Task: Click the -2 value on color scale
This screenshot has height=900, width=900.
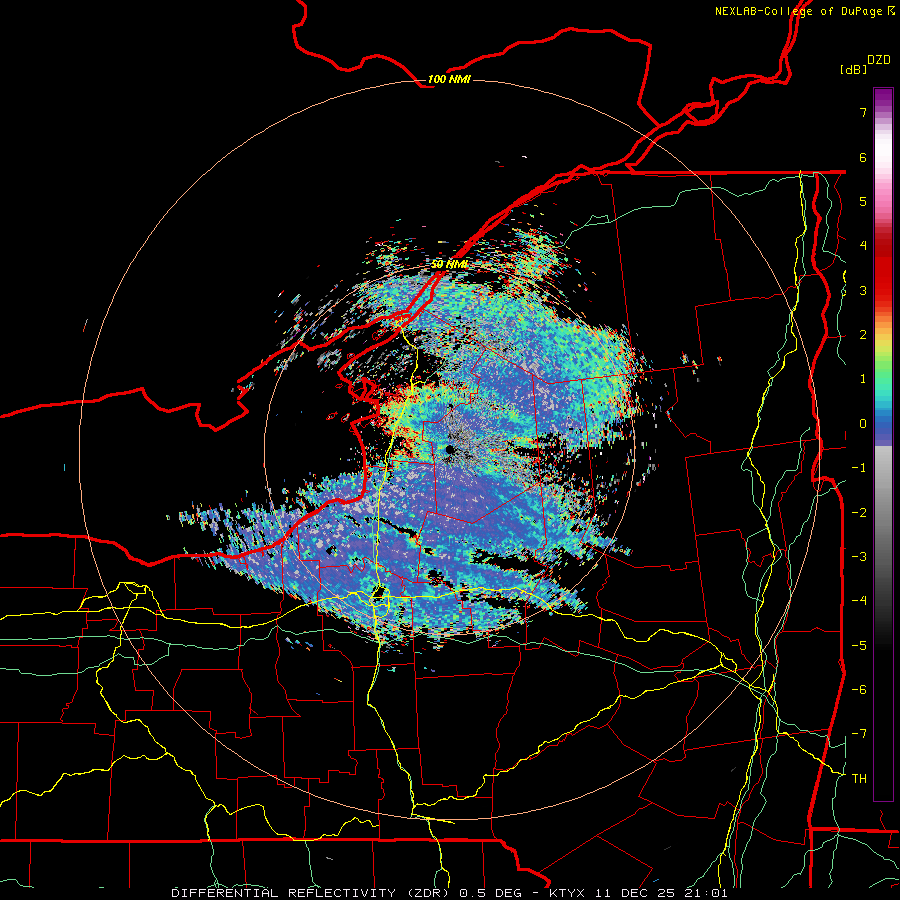Action: pos(859,513)
